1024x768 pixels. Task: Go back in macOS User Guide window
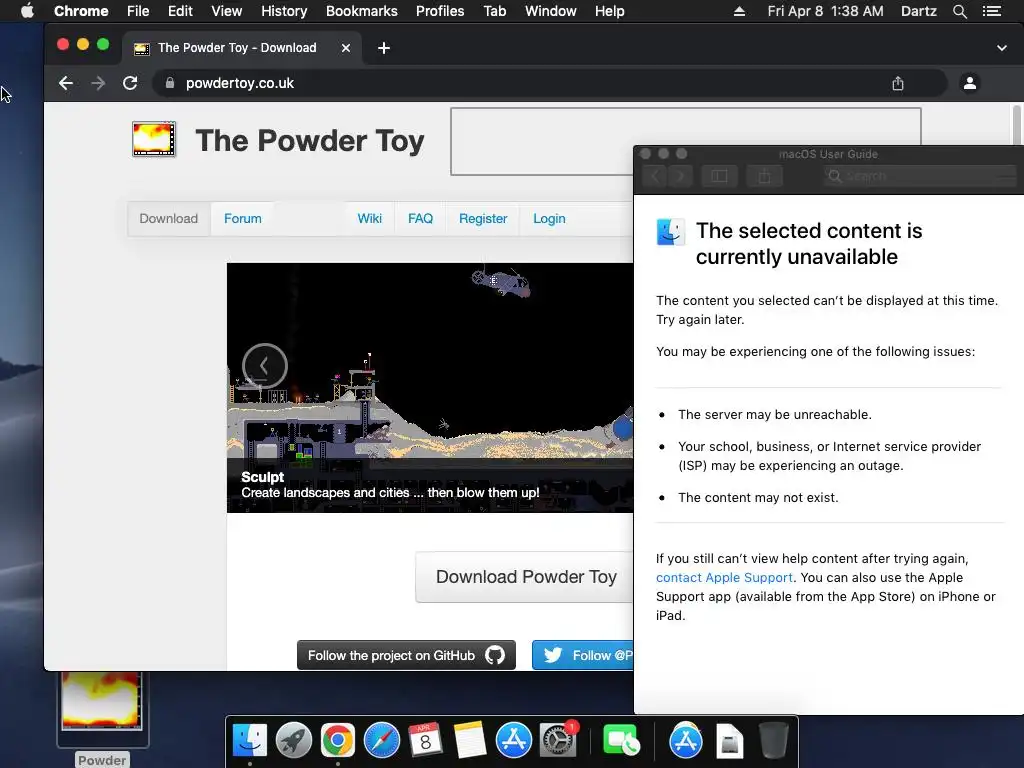click(x=656, y=176)
